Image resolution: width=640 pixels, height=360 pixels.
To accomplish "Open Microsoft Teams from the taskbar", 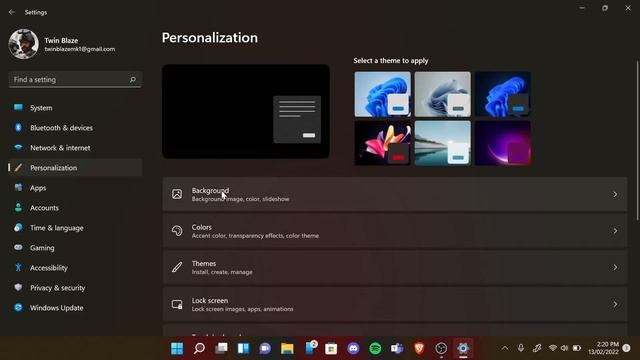I will (397, 349).
